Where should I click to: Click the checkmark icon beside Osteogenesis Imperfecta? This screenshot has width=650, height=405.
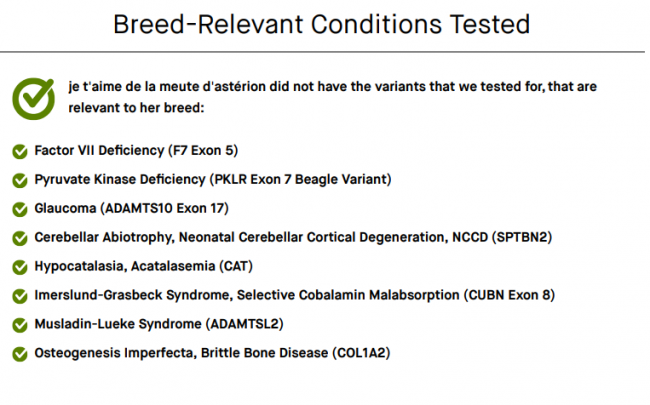pyautogui.click(x=20, y=354)
